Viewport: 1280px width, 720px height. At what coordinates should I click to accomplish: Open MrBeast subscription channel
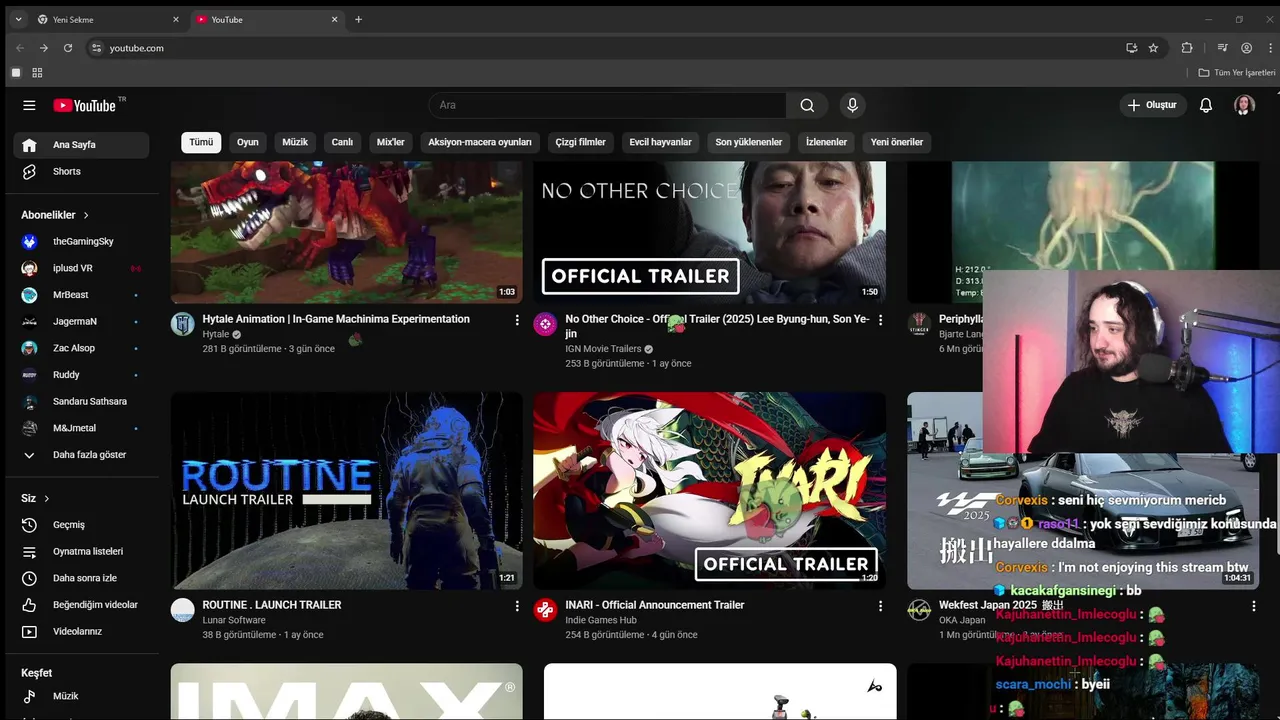pos(81,295)
